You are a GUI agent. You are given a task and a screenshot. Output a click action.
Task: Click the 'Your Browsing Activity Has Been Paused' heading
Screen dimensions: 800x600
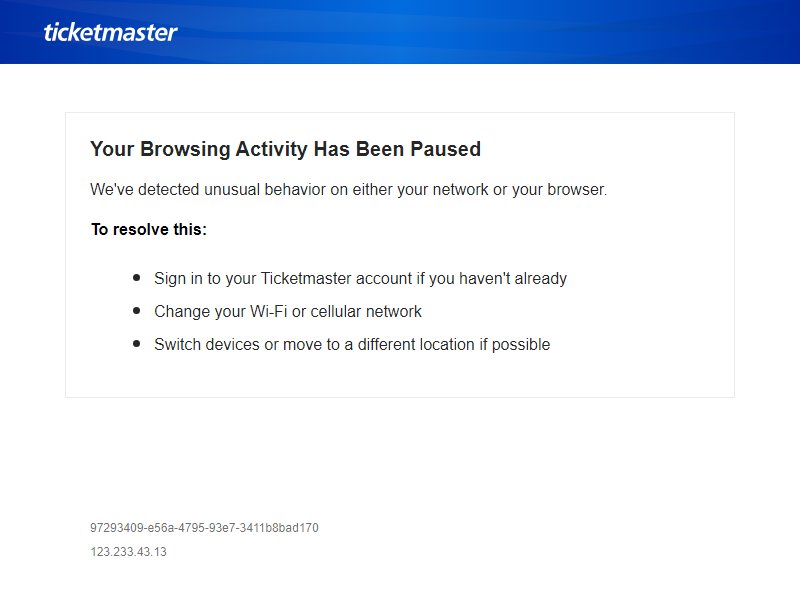click(285, 149)
